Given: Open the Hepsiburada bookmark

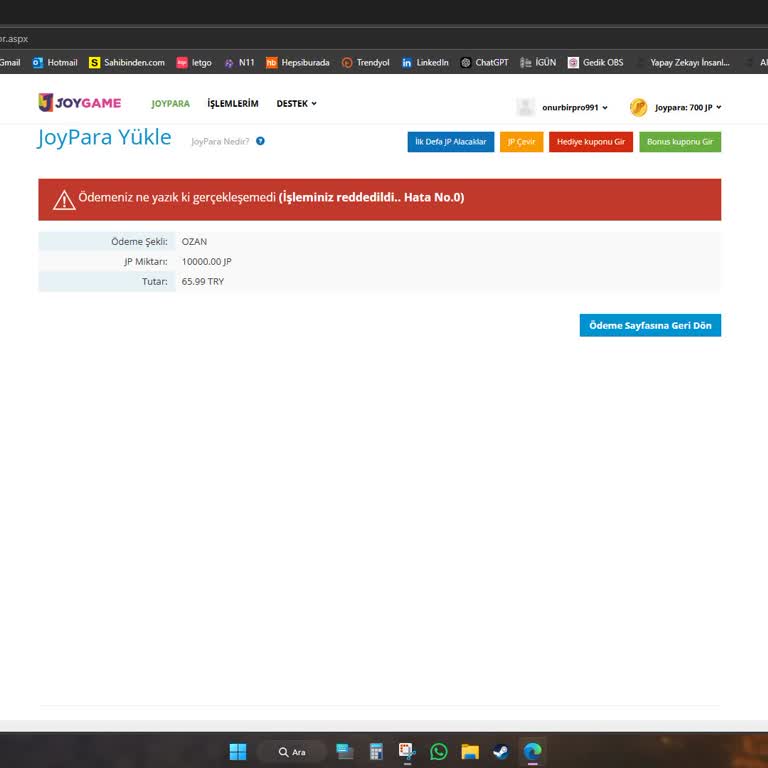Looking at the screenshot, I should coord(298,63).
